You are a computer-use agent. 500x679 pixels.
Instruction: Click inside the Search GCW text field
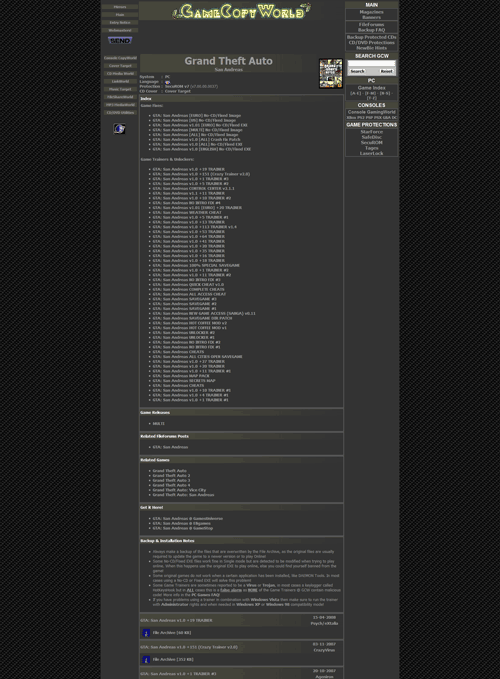[371, 64]
